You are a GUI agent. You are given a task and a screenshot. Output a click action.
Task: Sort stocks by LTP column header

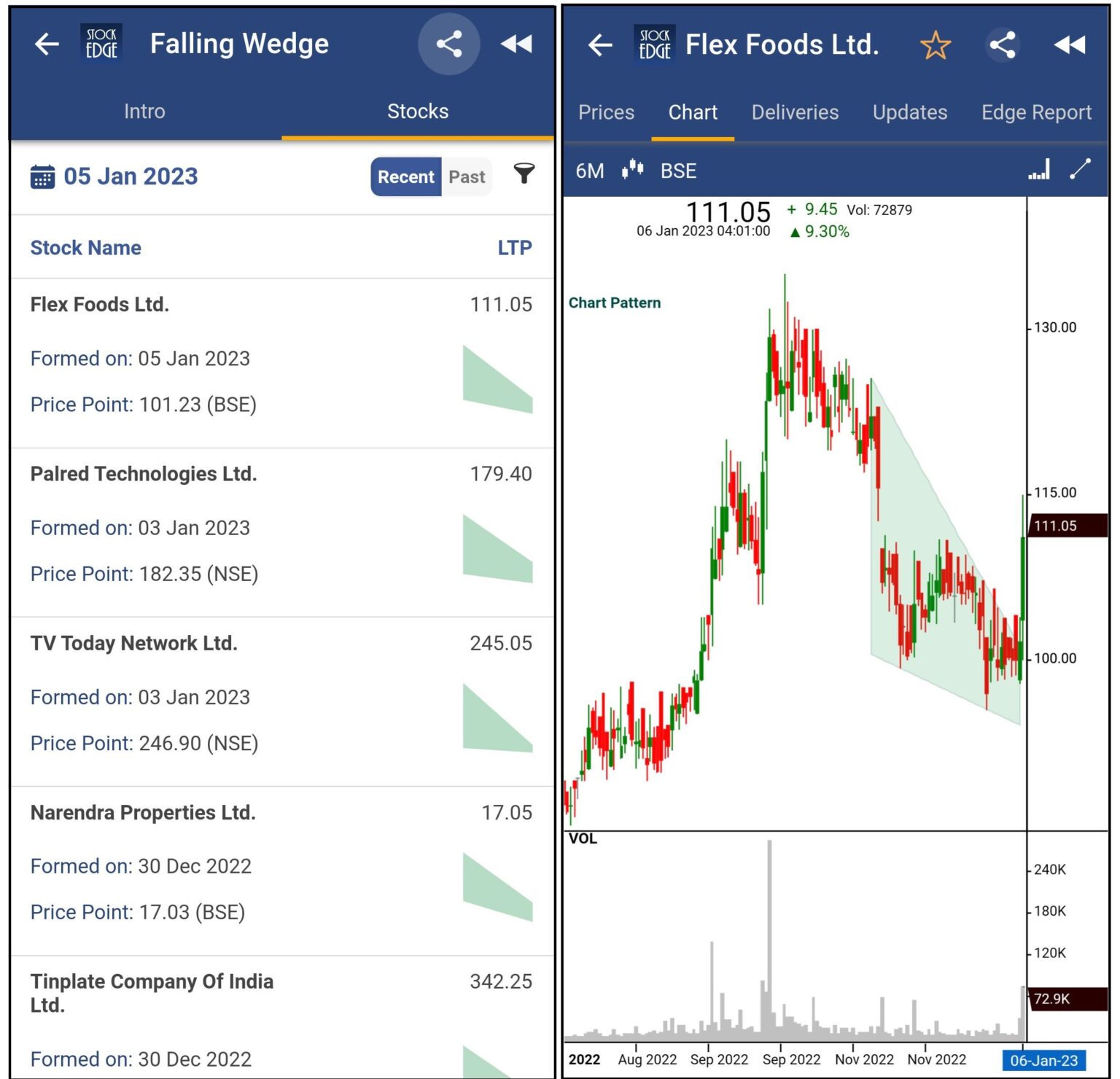pos(514,248)
